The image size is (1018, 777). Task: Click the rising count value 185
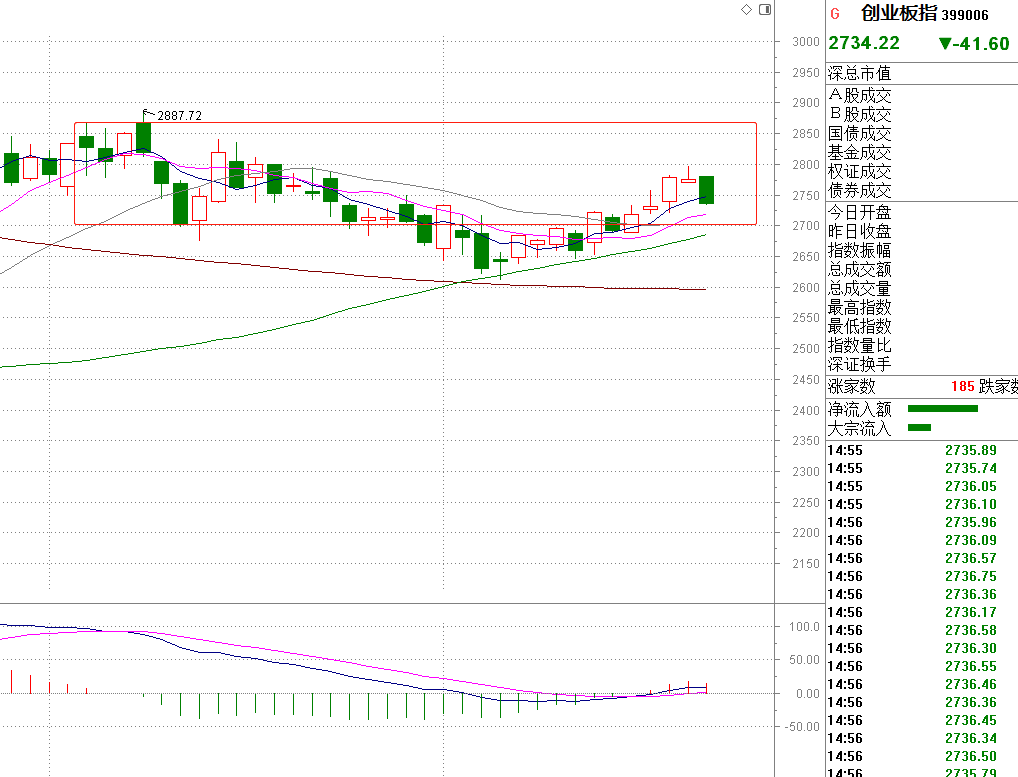[963, 386]
